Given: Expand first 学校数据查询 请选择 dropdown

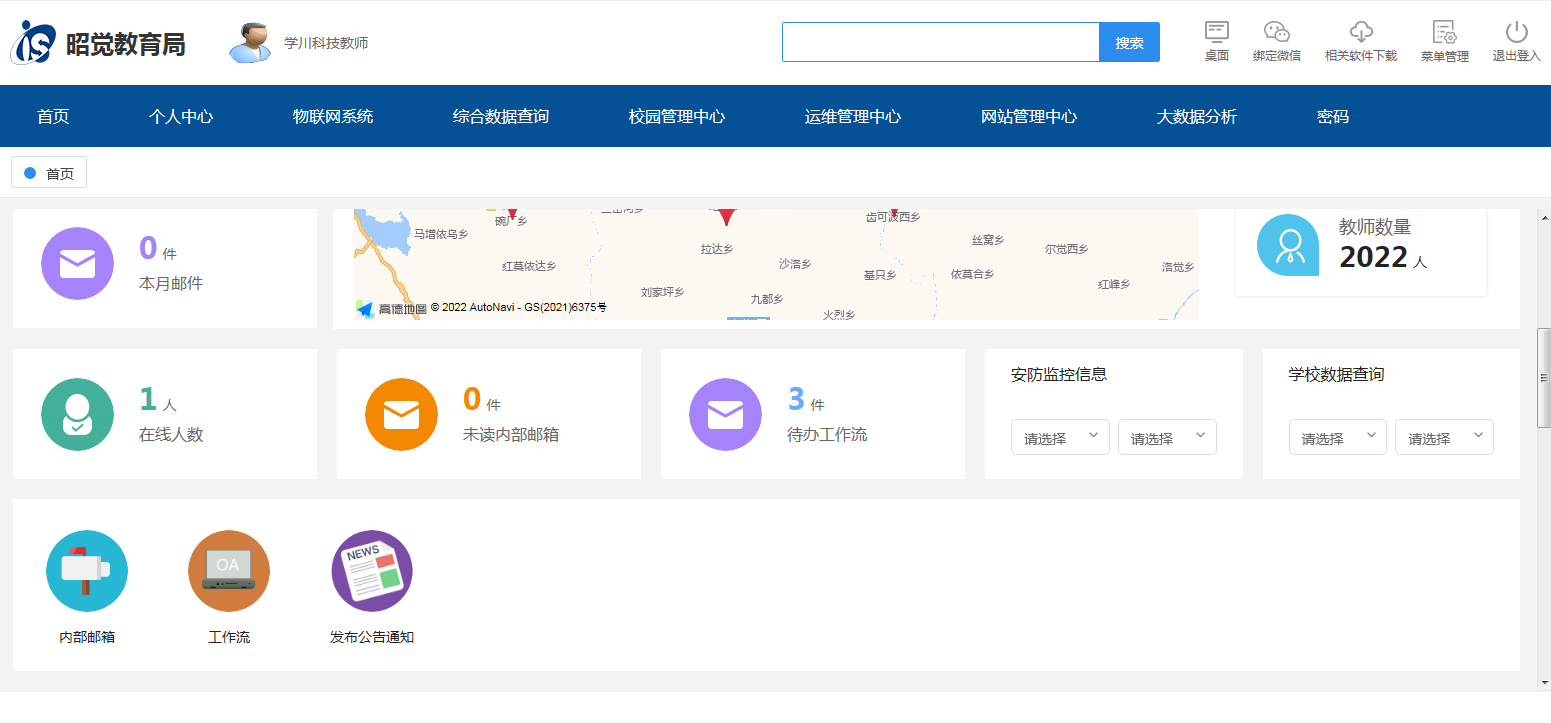Looking at the screenshot, I should 1337,438.
